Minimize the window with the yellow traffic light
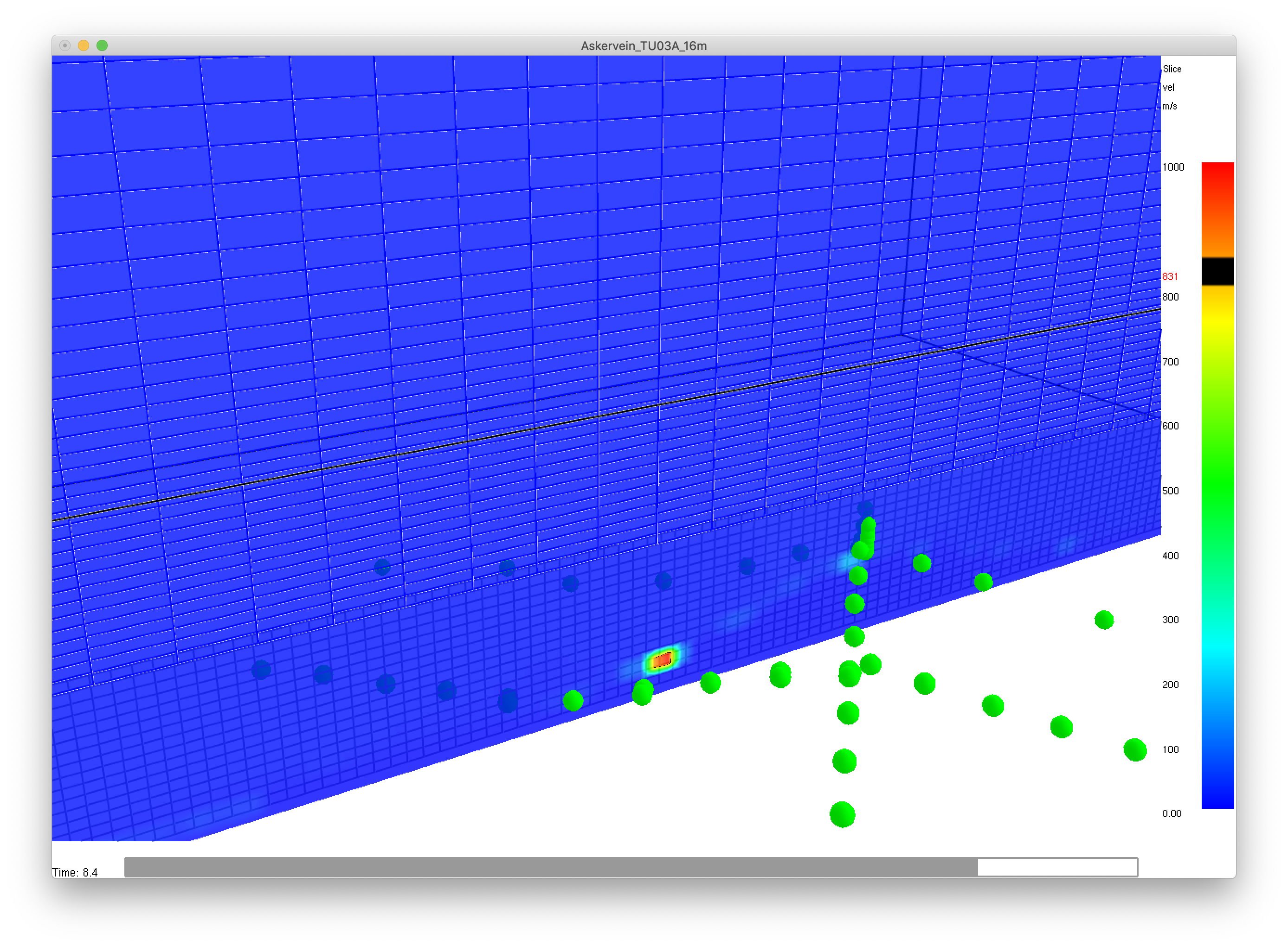Screen dimensions: 1288x947 click(84, 46)
